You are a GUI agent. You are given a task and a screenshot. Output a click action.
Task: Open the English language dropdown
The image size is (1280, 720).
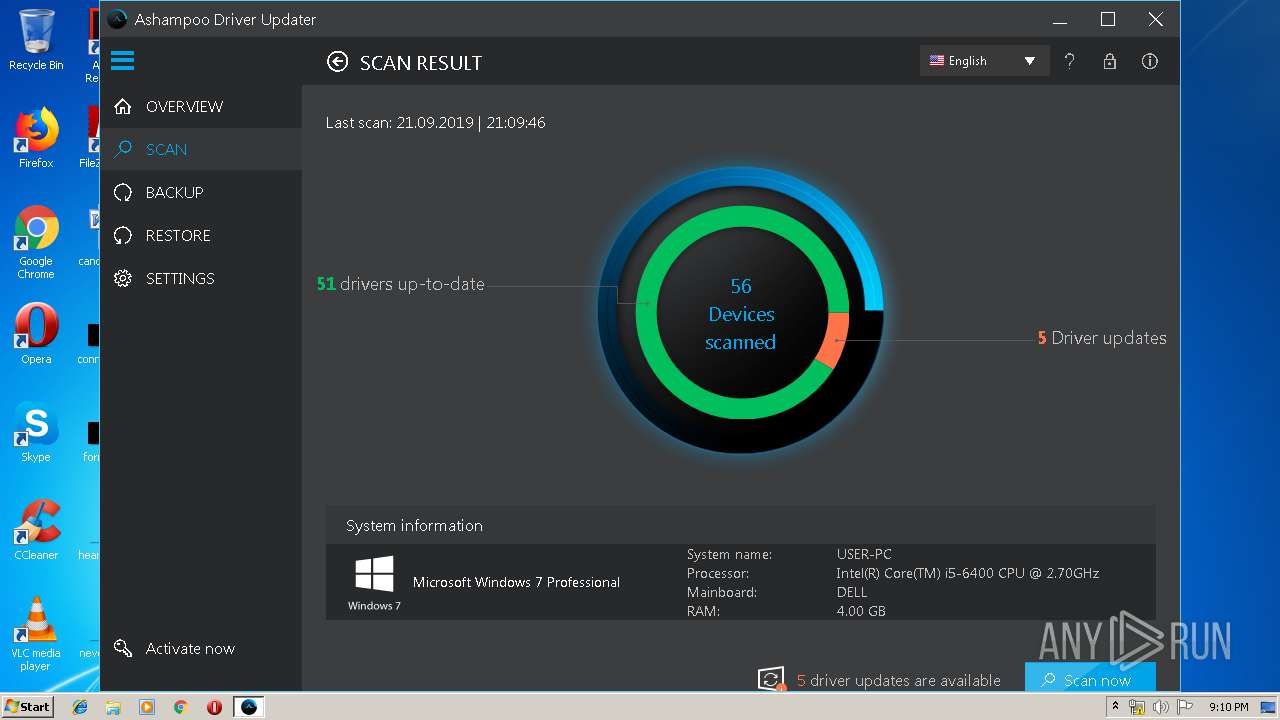tap(984, 61)
